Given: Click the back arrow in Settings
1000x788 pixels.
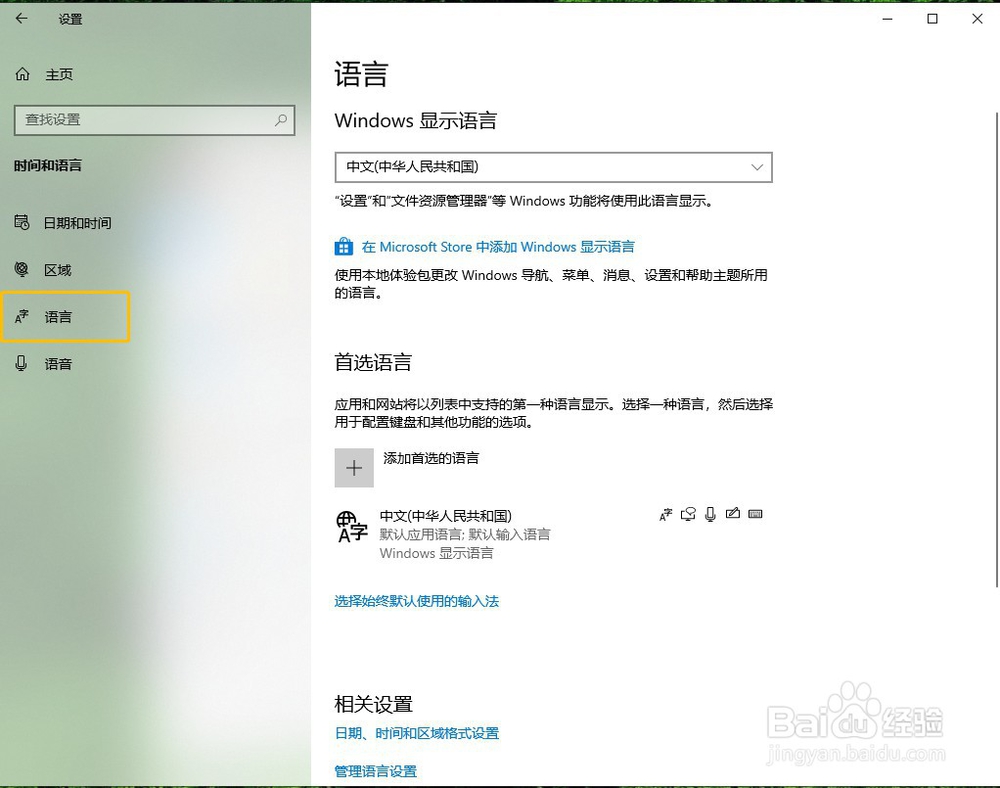Looking at the screenshot, I should coord(22,18).
